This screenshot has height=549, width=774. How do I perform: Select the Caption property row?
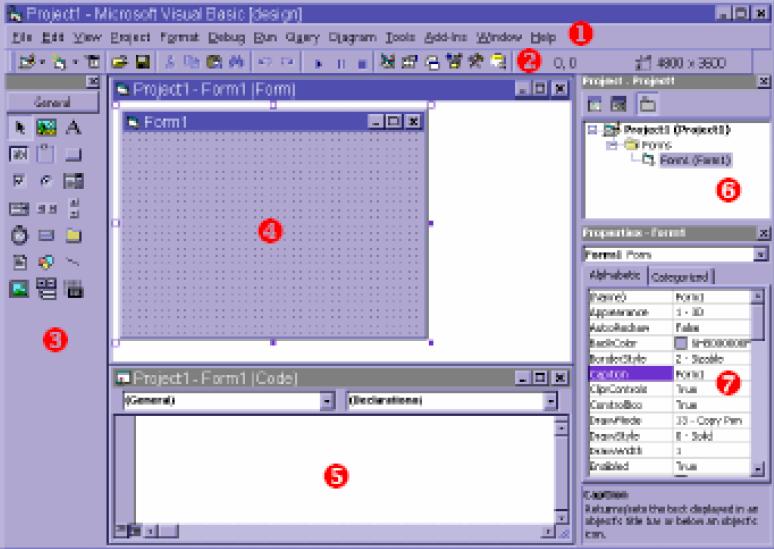[670, 374]
